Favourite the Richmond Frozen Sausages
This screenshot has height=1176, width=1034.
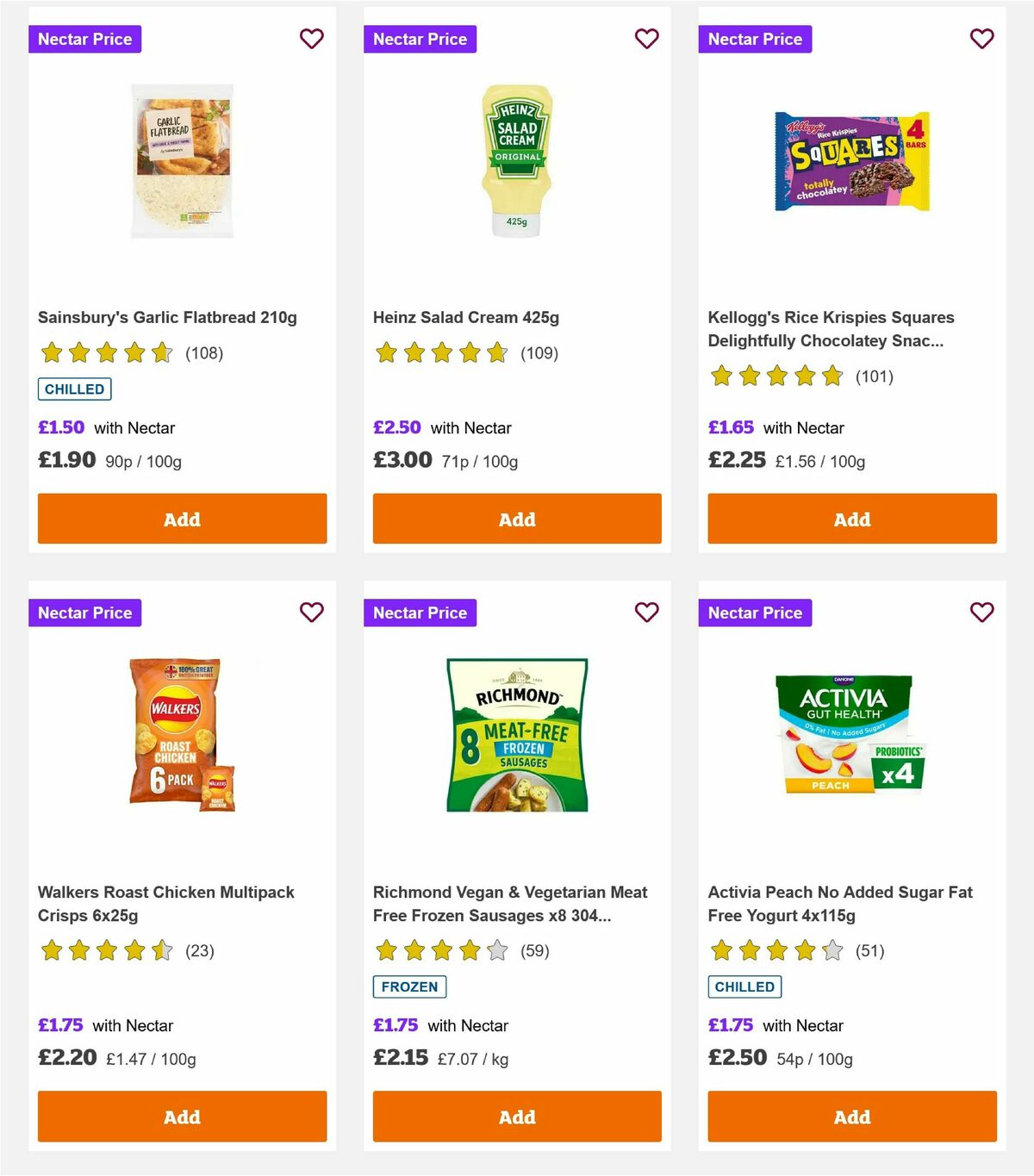(646, 613)
